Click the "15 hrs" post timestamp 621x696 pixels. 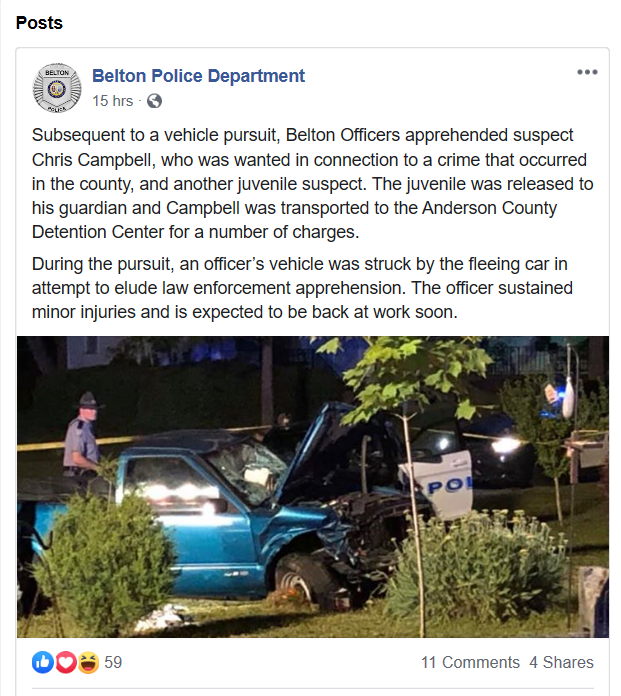coord(113,101)
